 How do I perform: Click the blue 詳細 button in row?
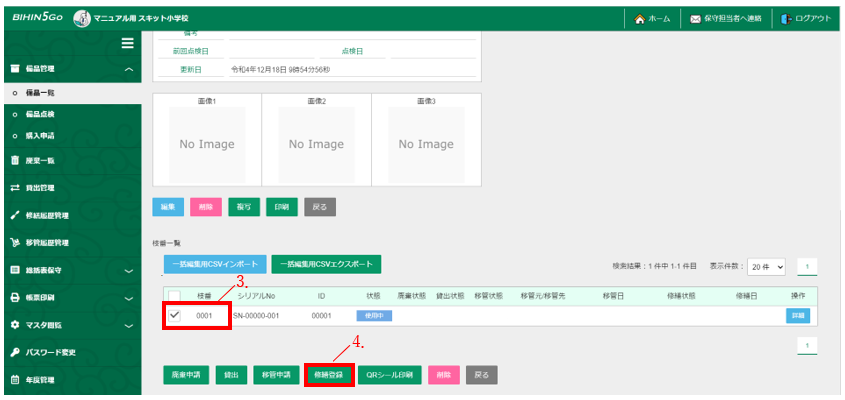pyautogui.click(x=798, y=316)
